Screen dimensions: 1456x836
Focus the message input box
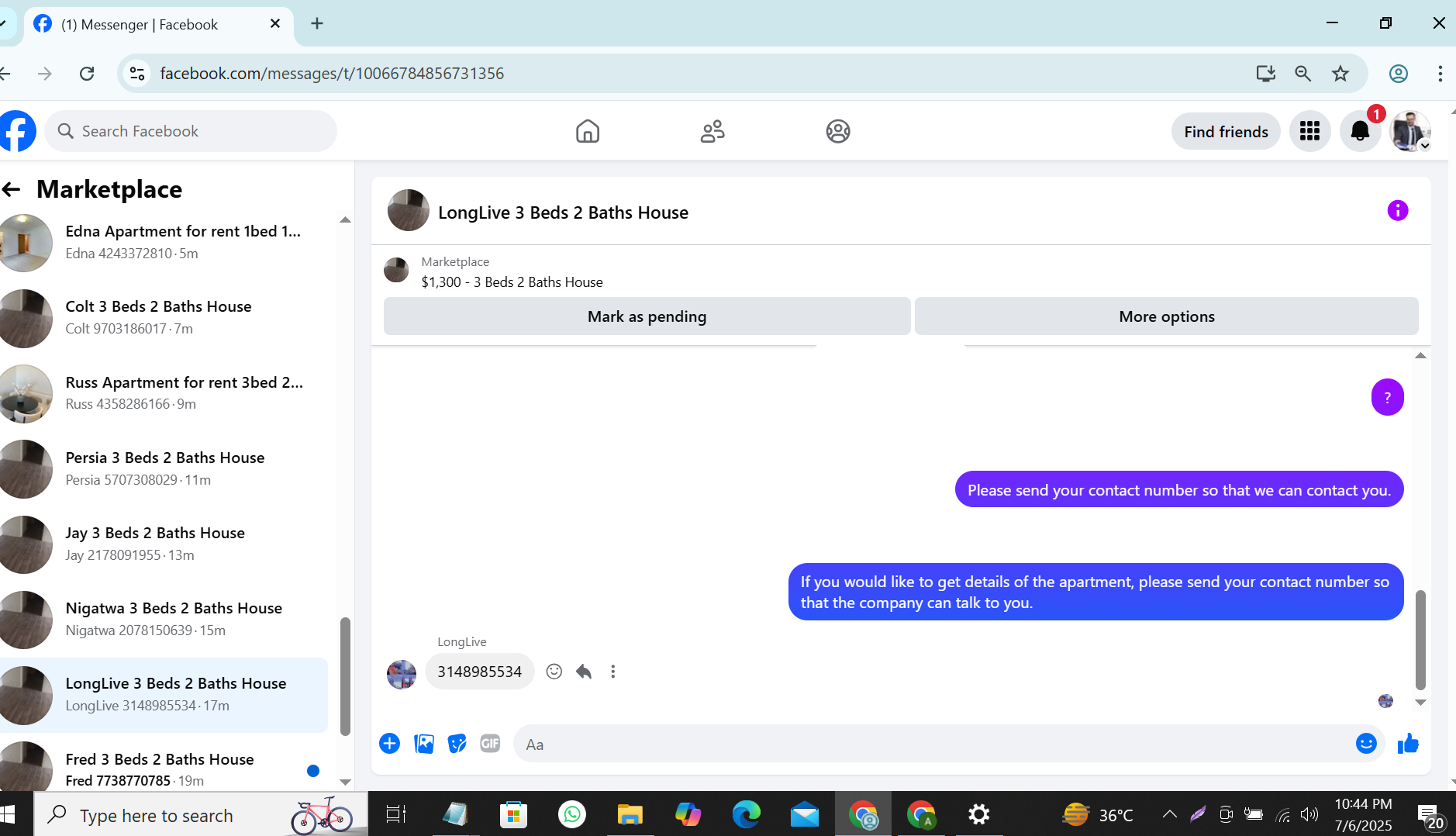(x=934, y=744)
